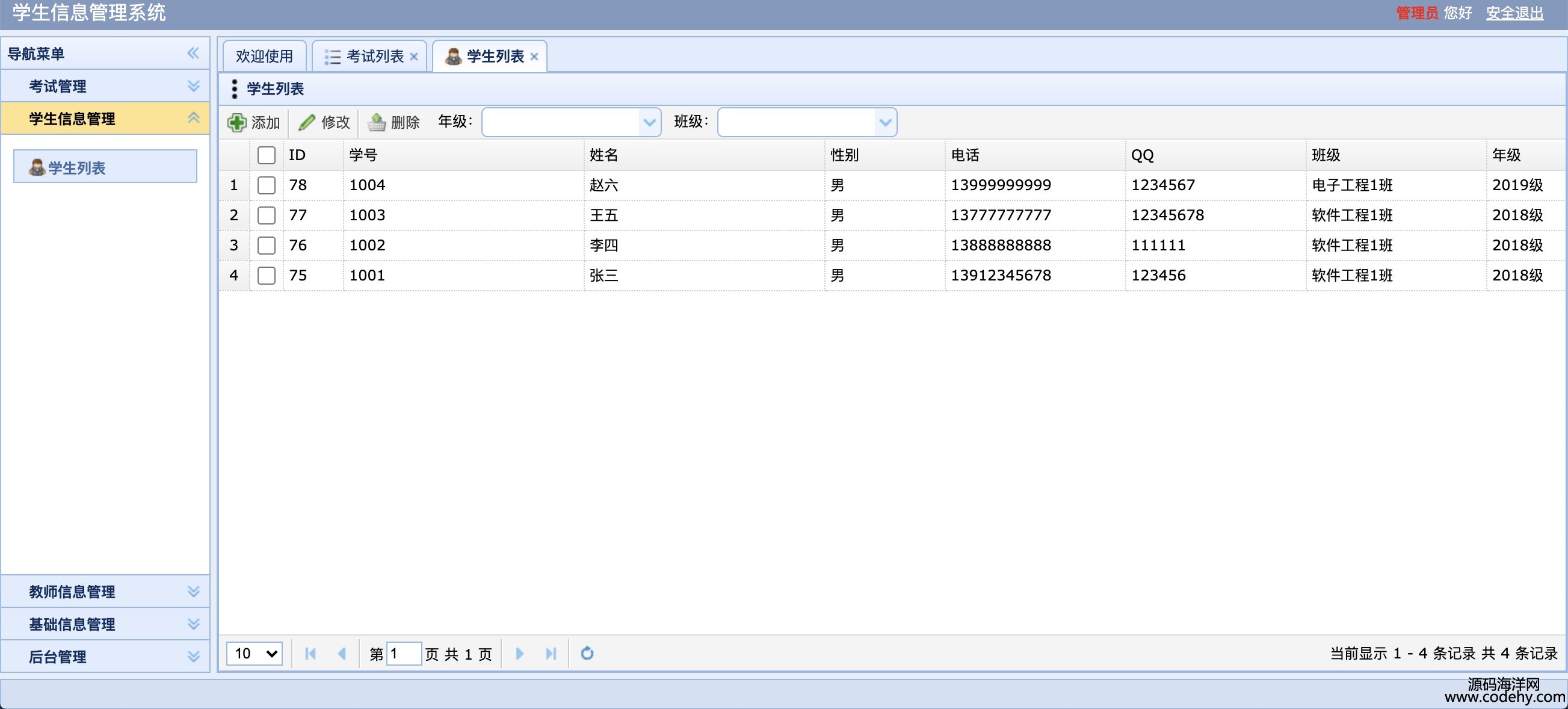
Task: Open the 年级 grade dropdown
Action: [x=649, y=122]
